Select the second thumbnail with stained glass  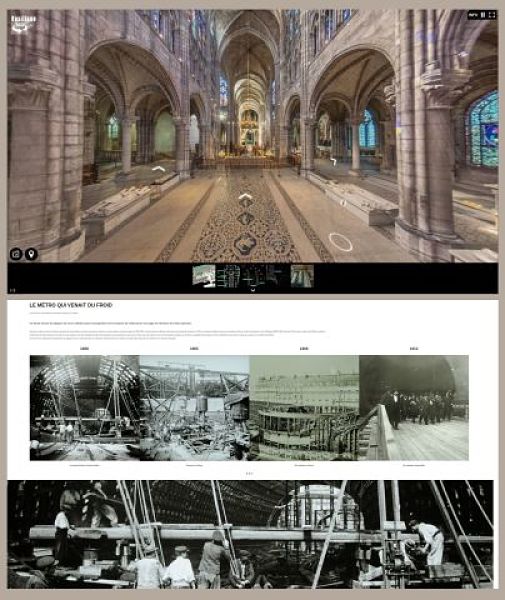click(x=228, y=276)
